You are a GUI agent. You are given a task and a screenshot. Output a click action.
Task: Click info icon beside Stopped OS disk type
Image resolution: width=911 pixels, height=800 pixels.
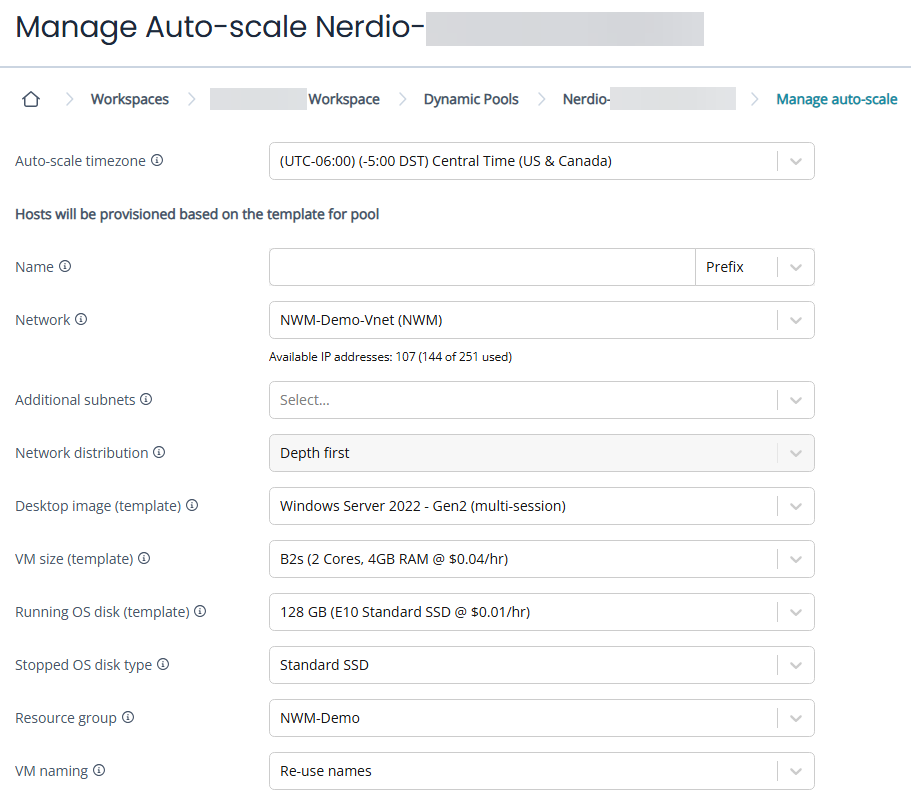[x=163, y=664]
